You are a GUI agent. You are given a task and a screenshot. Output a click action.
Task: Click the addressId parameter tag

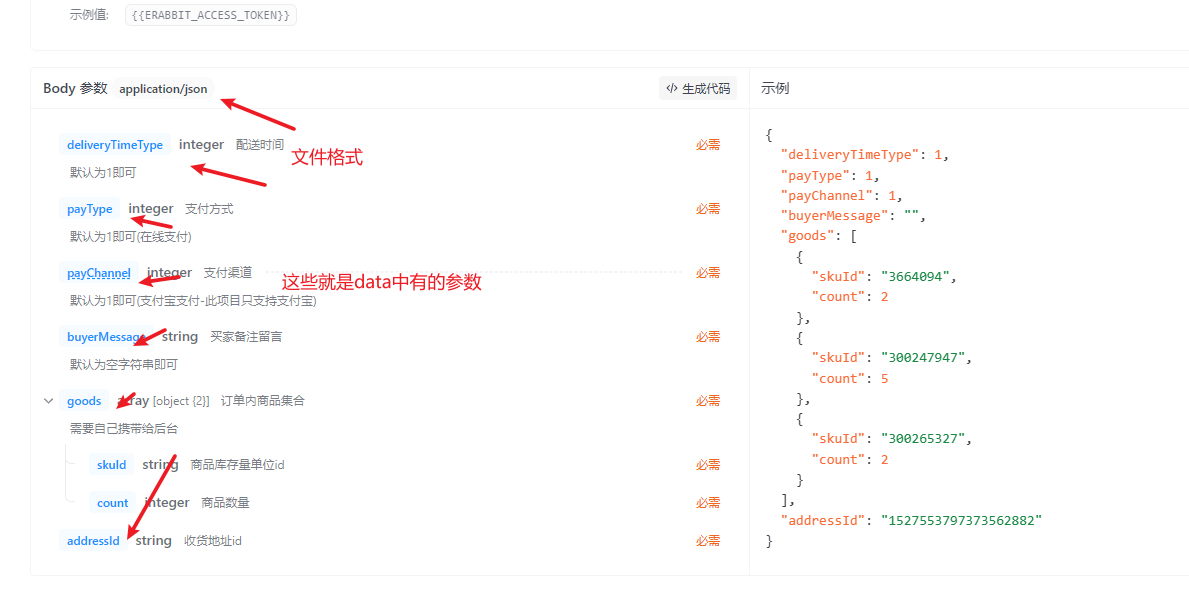coord(93,541)
